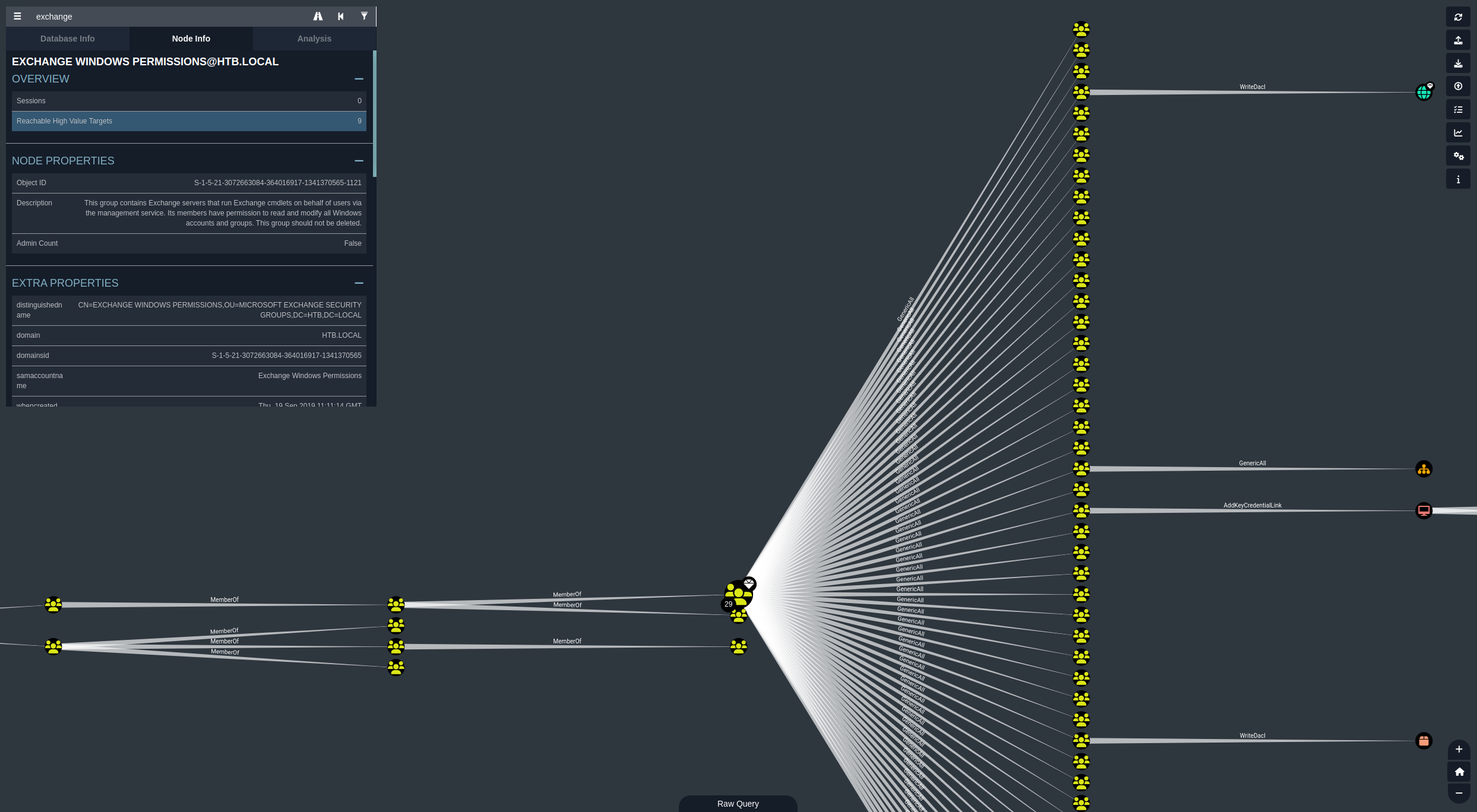Image resolution: width=1477 pixels, height=812 pixels.
Task: Collapse the Overview section
Action: [359, 79]
